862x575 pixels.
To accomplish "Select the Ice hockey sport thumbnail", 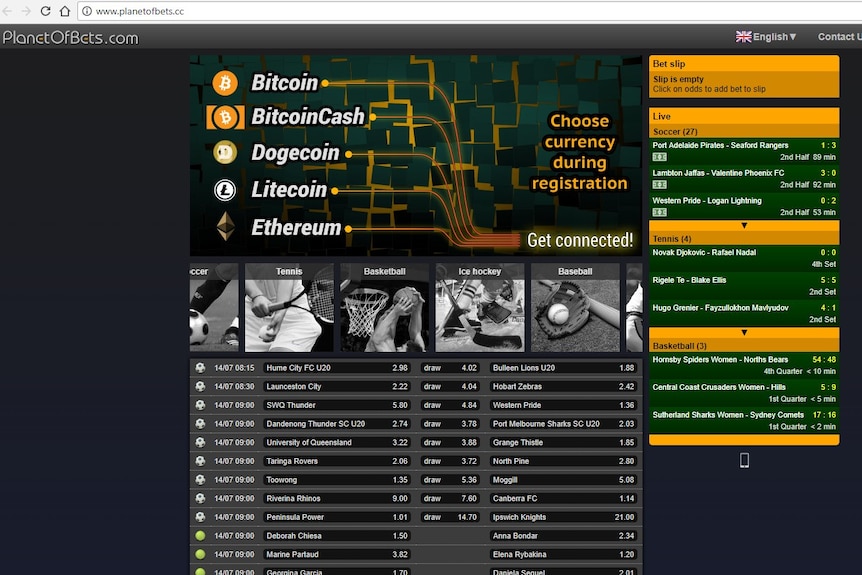I will tap(480, 307).
